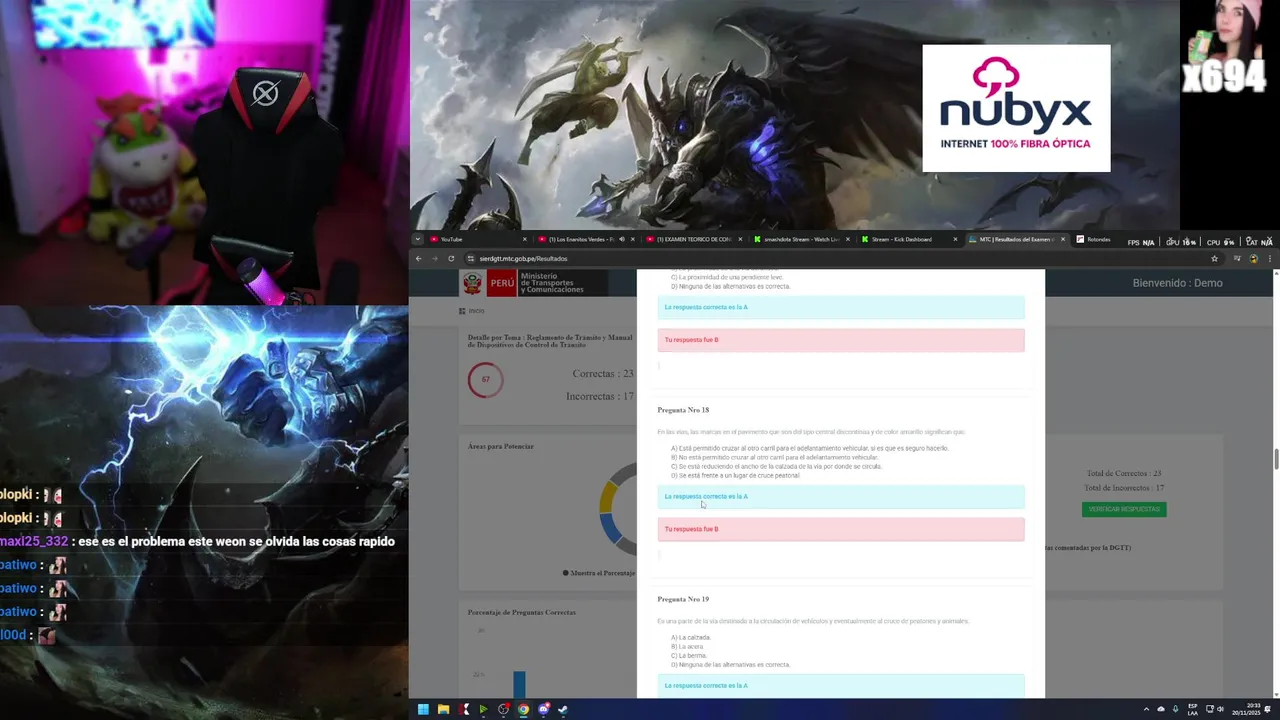
Task: Open the ESP LAA language switcher
Action: pyautogui.click(x=1193, y=709)
